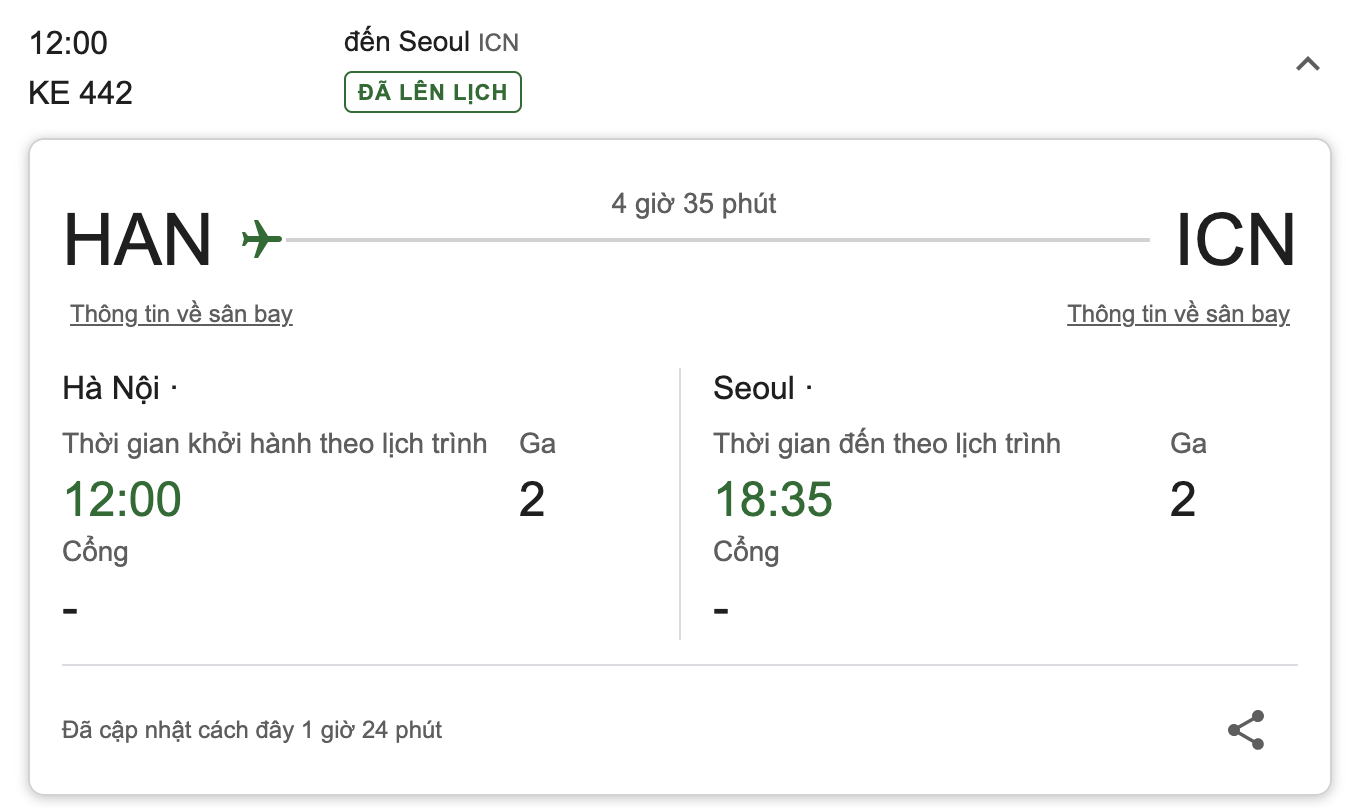Click the KE 442 flight number
Viewport: 1346px width, 808px height.
pos(80,93)
